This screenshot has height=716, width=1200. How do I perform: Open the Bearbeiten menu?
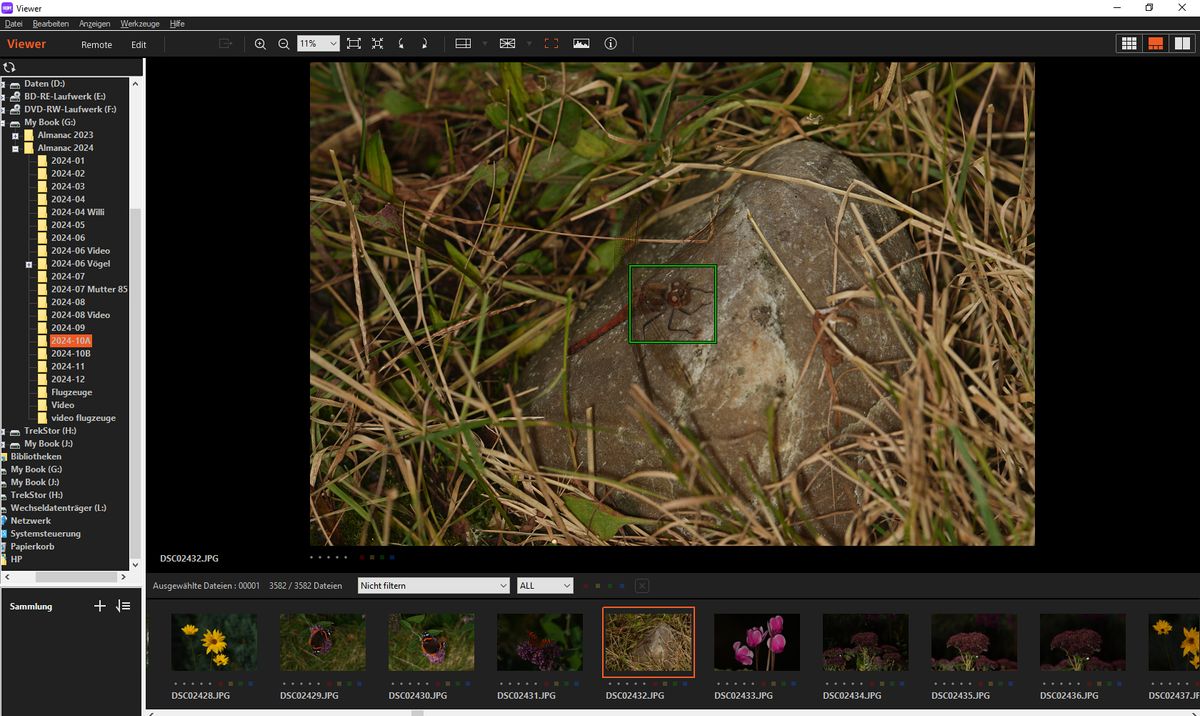(51, 23)
